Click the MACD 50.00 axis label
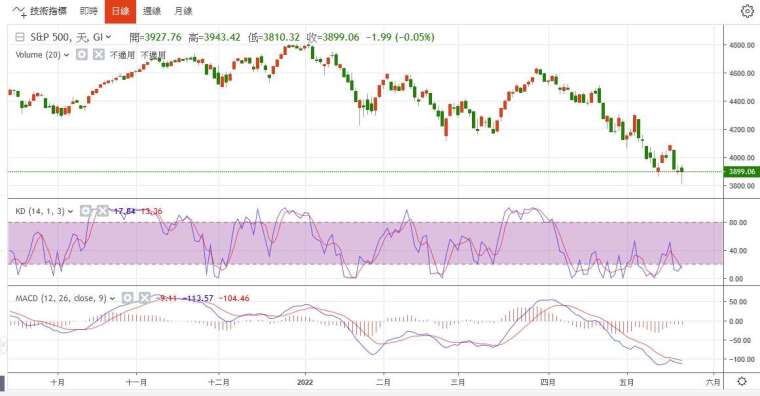Viewport: 760px width, 396px height. click(x=738, y=301)
